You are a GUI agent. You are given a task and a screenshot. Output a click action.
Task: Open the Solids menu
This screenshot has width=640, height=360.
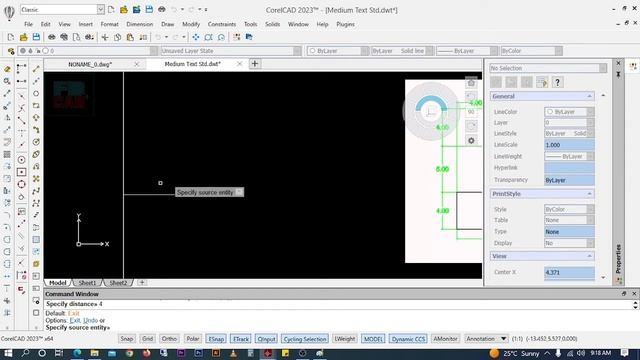[x=273, y=24]
